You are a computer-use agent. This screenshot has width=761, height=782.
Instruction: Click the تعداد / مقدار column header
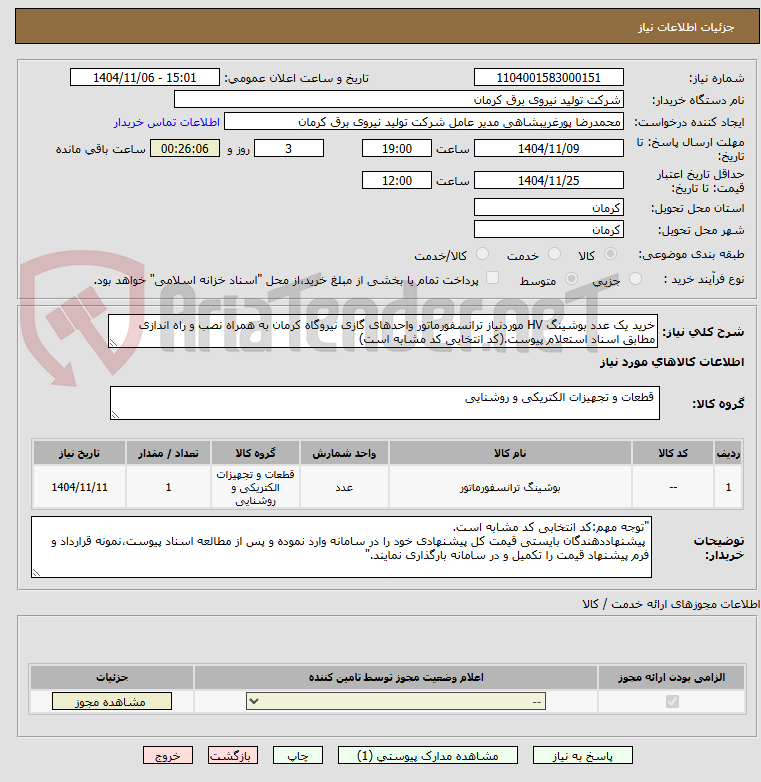pos(169,453)
